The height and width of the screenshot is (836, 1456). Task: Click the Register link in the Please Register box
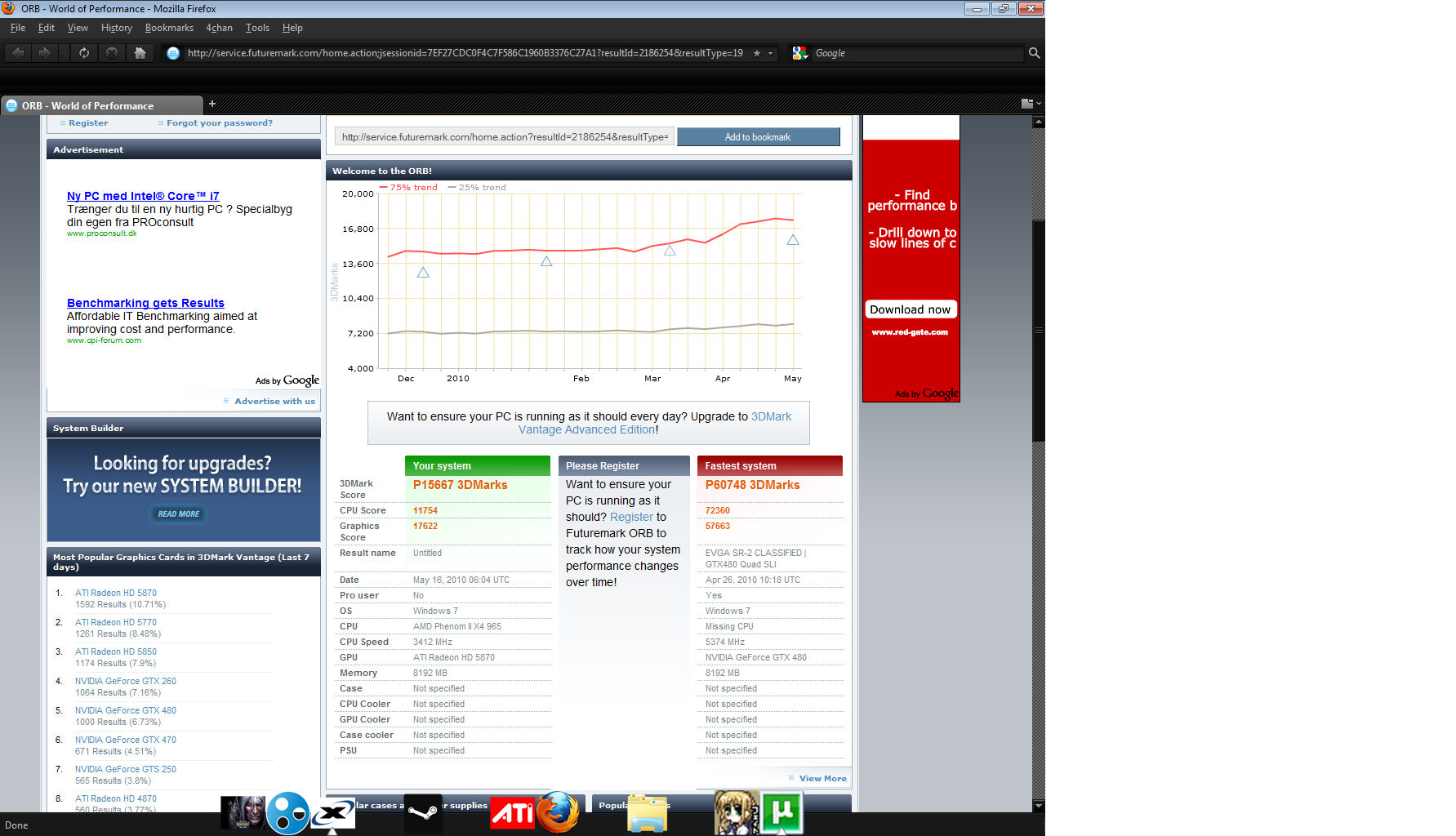(x=631, y=517)
